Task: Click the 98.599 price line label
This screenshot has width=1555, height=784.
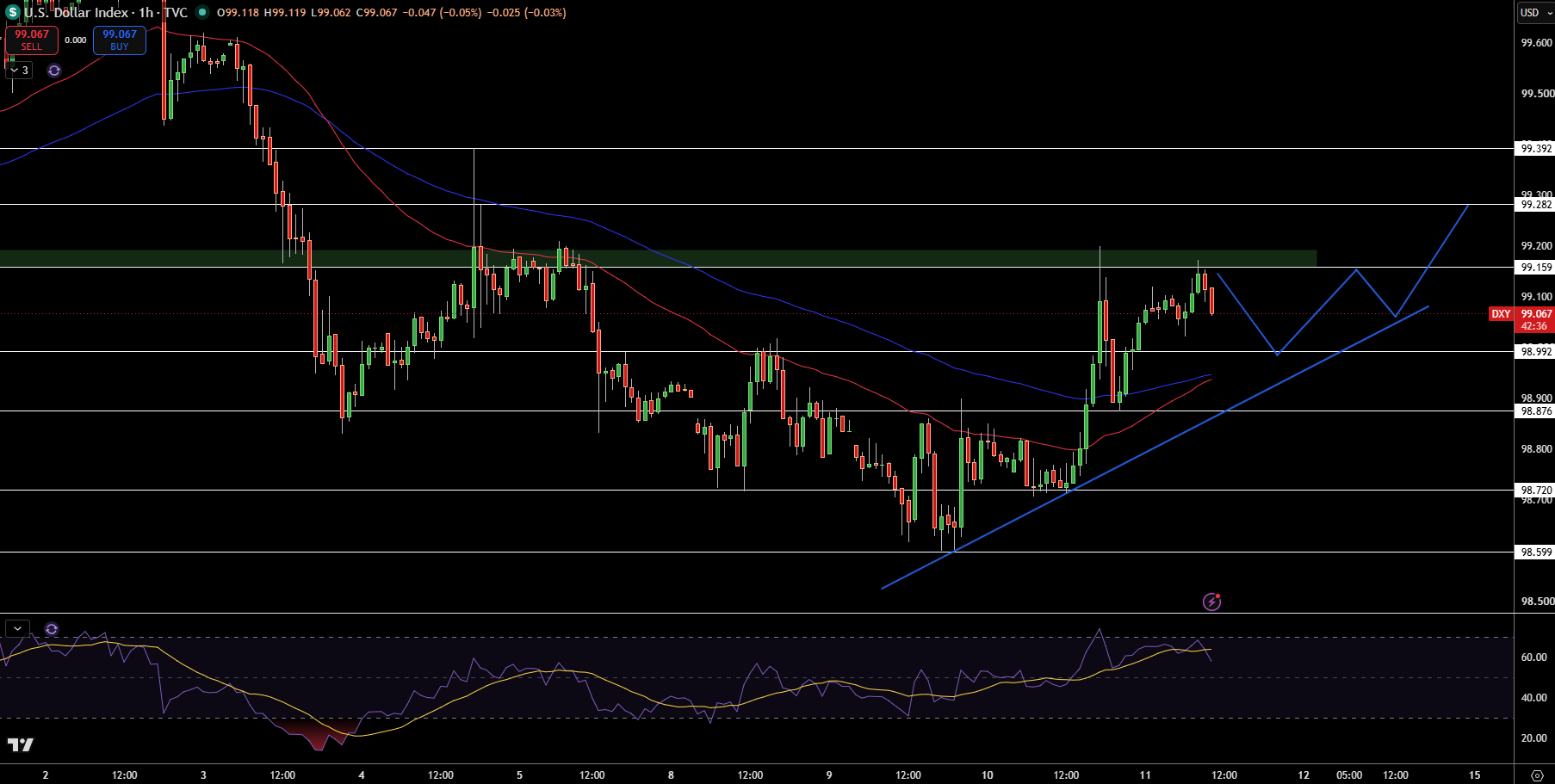Action: pyautogui.click(x=1535, y=553)
